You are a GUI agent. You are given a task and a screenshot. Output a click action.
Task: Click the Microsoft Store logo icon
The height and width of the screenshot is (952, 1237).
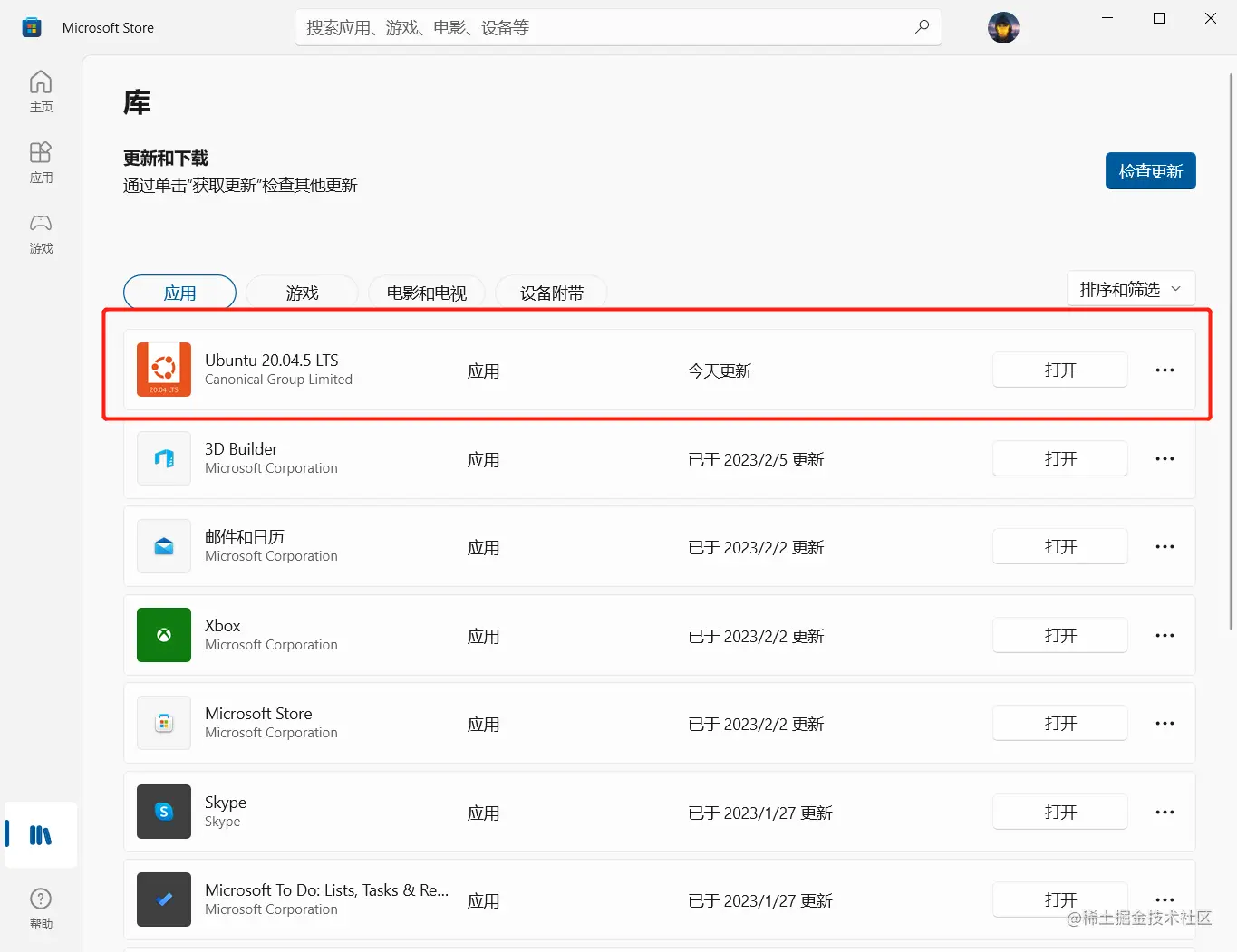click(32, 27)
